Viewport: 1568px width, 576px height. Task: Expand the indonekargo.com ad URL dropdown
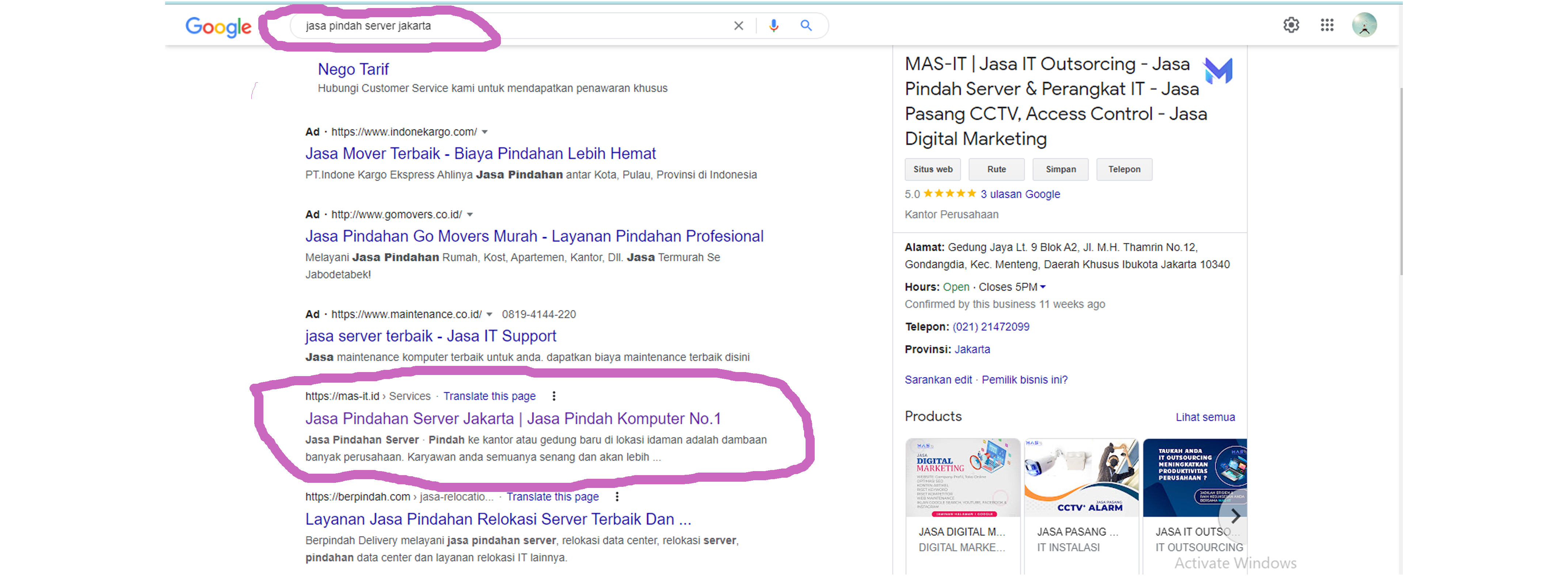point(484,132)
